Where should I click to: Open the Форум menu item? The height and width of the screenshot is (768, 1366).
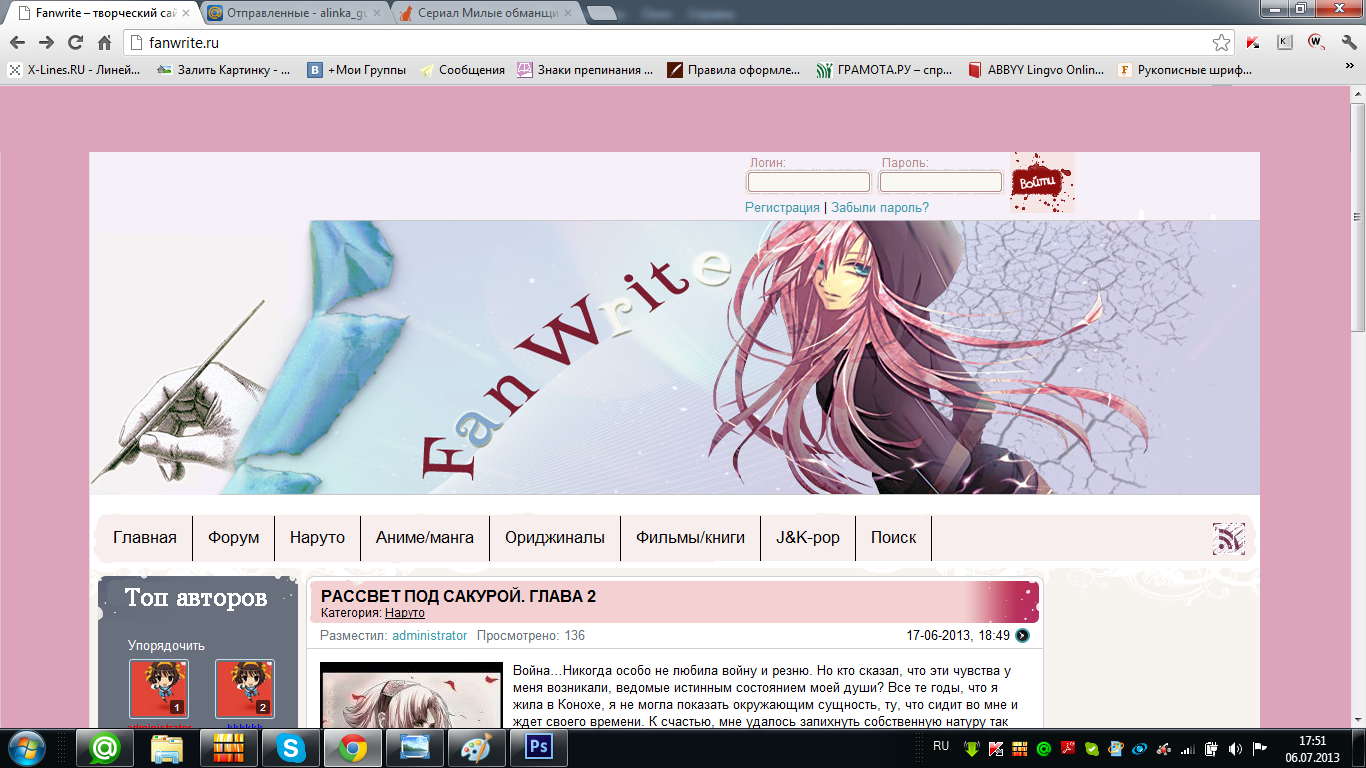click(x=234, y=538)
